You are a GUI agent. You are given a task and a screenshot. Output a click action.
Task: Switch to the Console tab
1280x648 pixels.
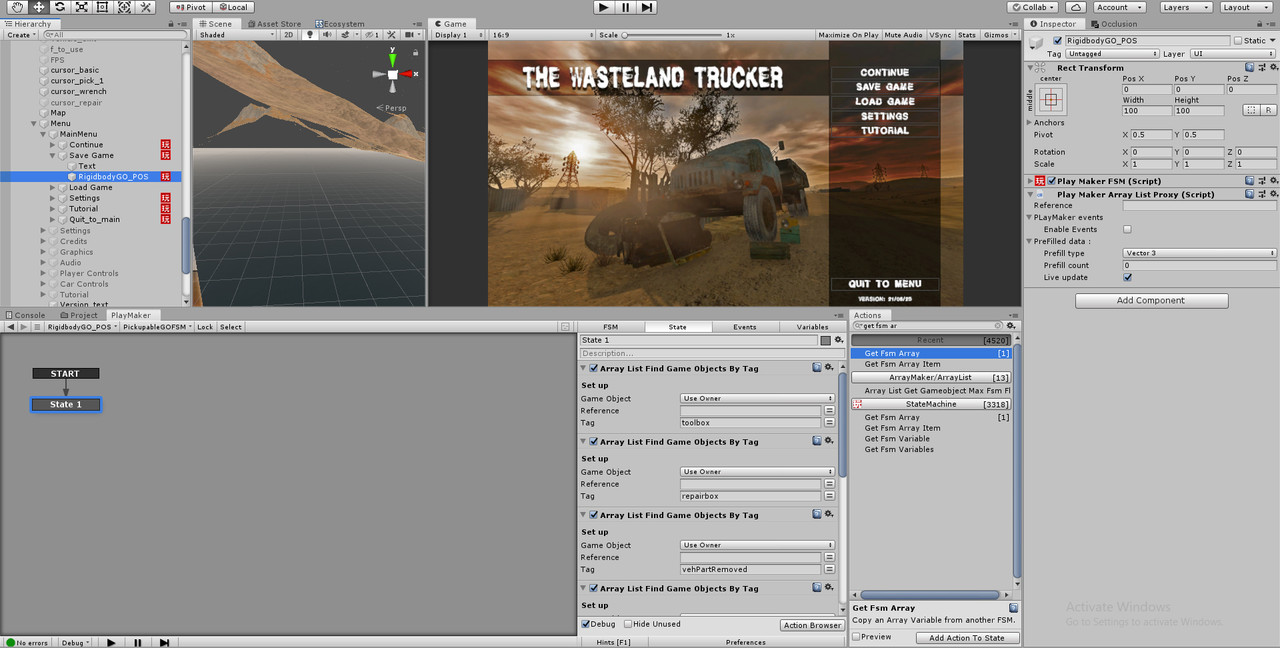25,315
